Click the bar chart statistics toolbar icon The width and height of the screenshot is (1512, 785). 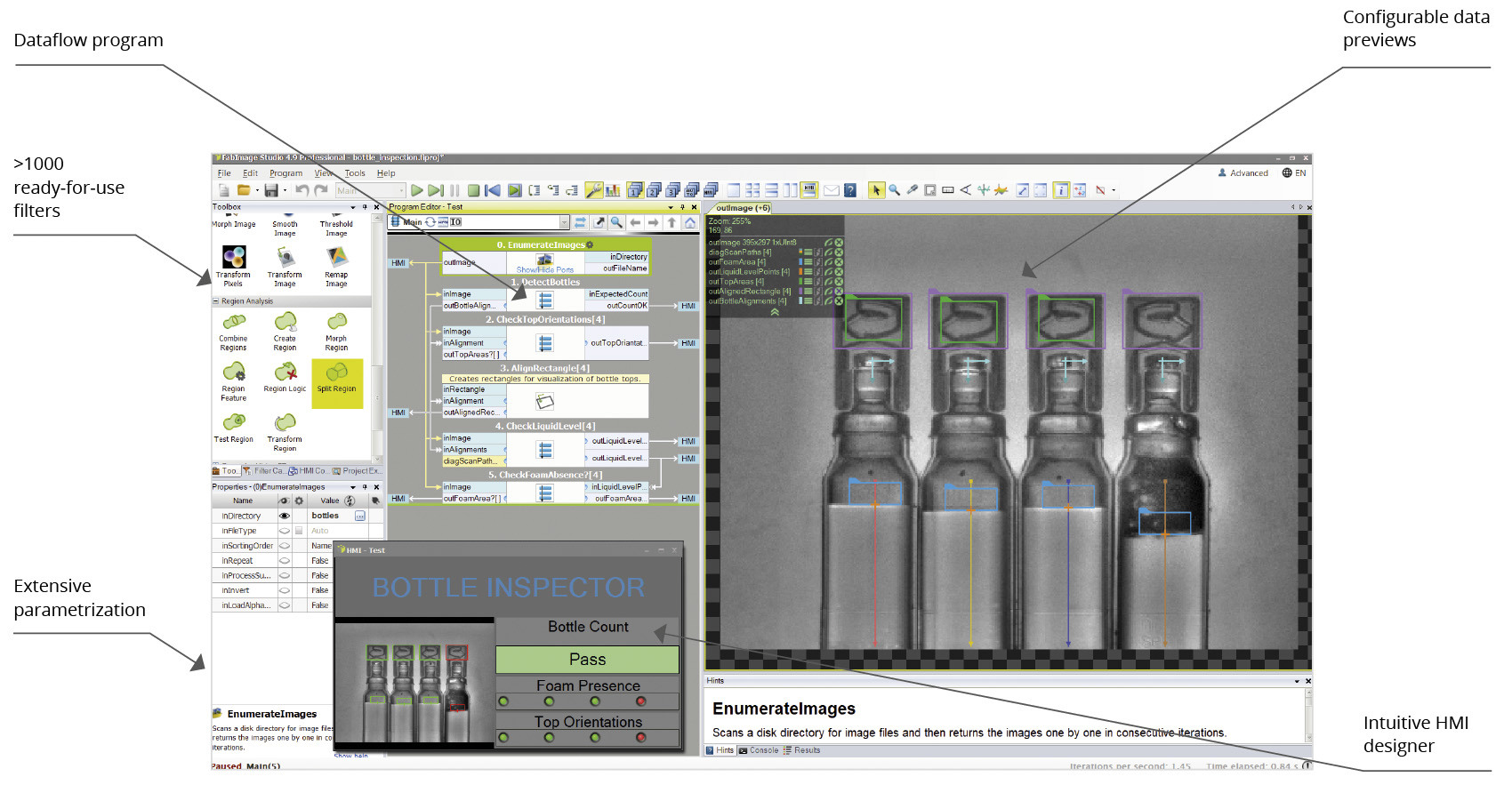tap(613, 190)
